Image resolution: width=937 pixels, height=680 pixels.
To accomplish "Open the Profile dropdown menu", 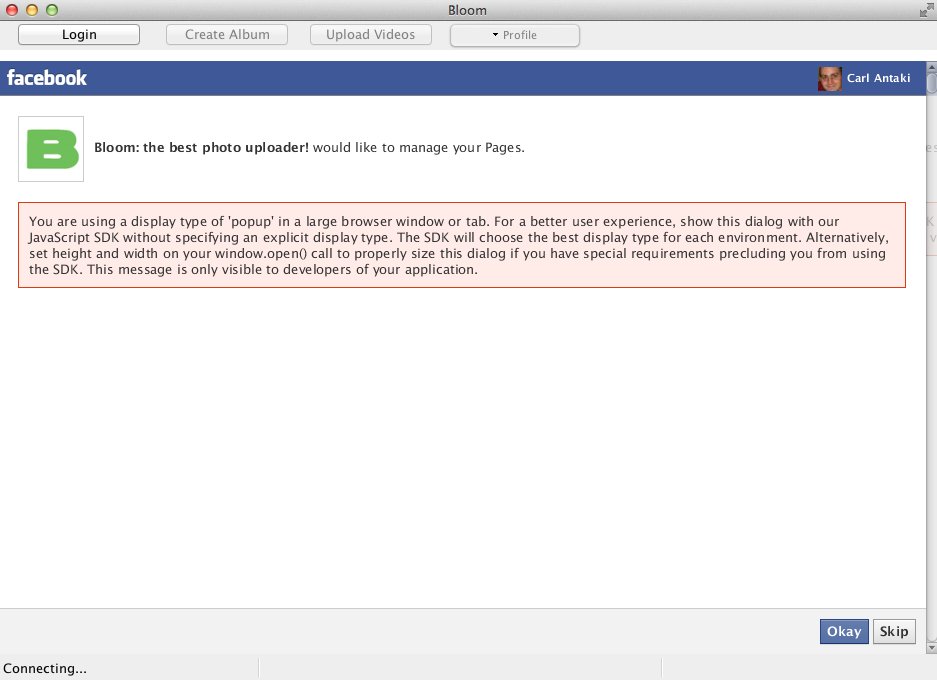I will 514,35.
